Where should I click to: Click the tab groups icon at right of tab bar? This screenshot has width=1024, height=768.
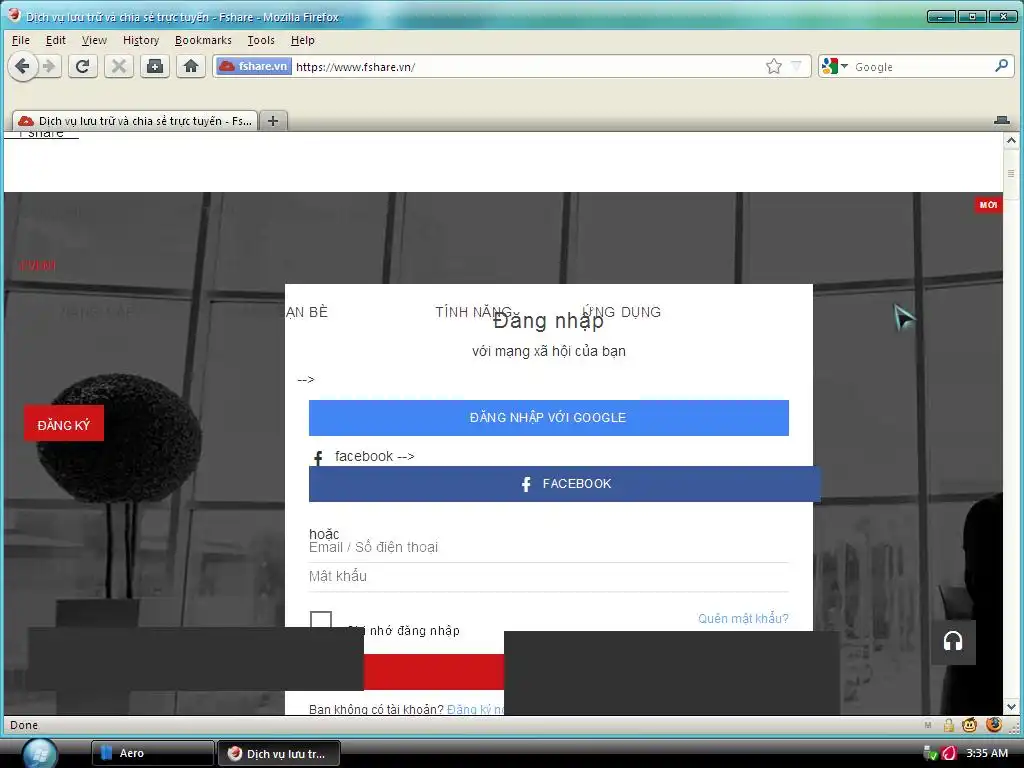tap(1002, 121)
